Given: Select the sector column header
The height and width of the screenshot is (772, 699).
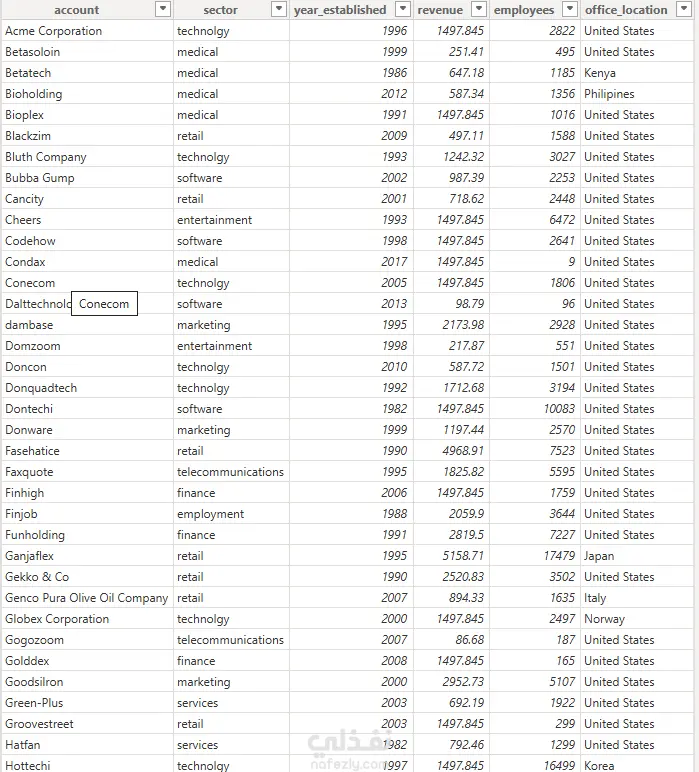Looking at the screenshot, I should 221,10.
